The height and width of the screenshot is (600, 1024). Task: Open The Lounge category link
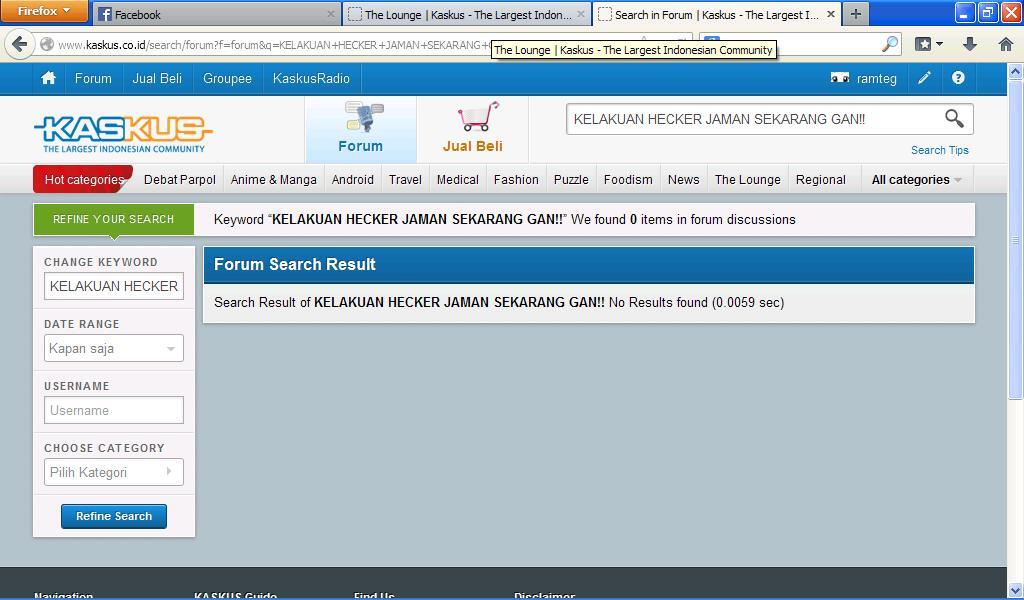pos(748,180)
